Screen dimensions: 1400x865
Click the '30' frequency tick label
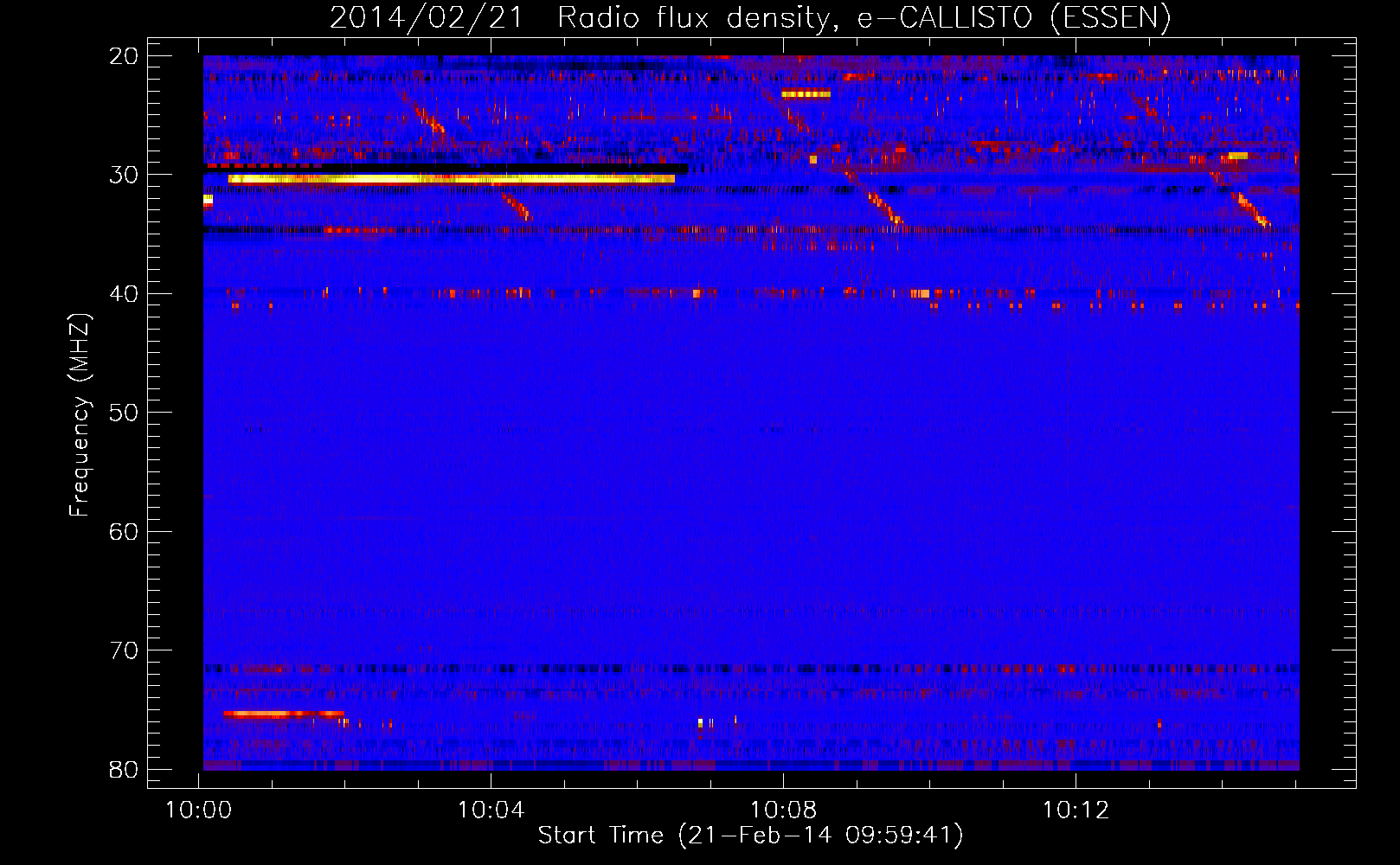click(124, 175)
